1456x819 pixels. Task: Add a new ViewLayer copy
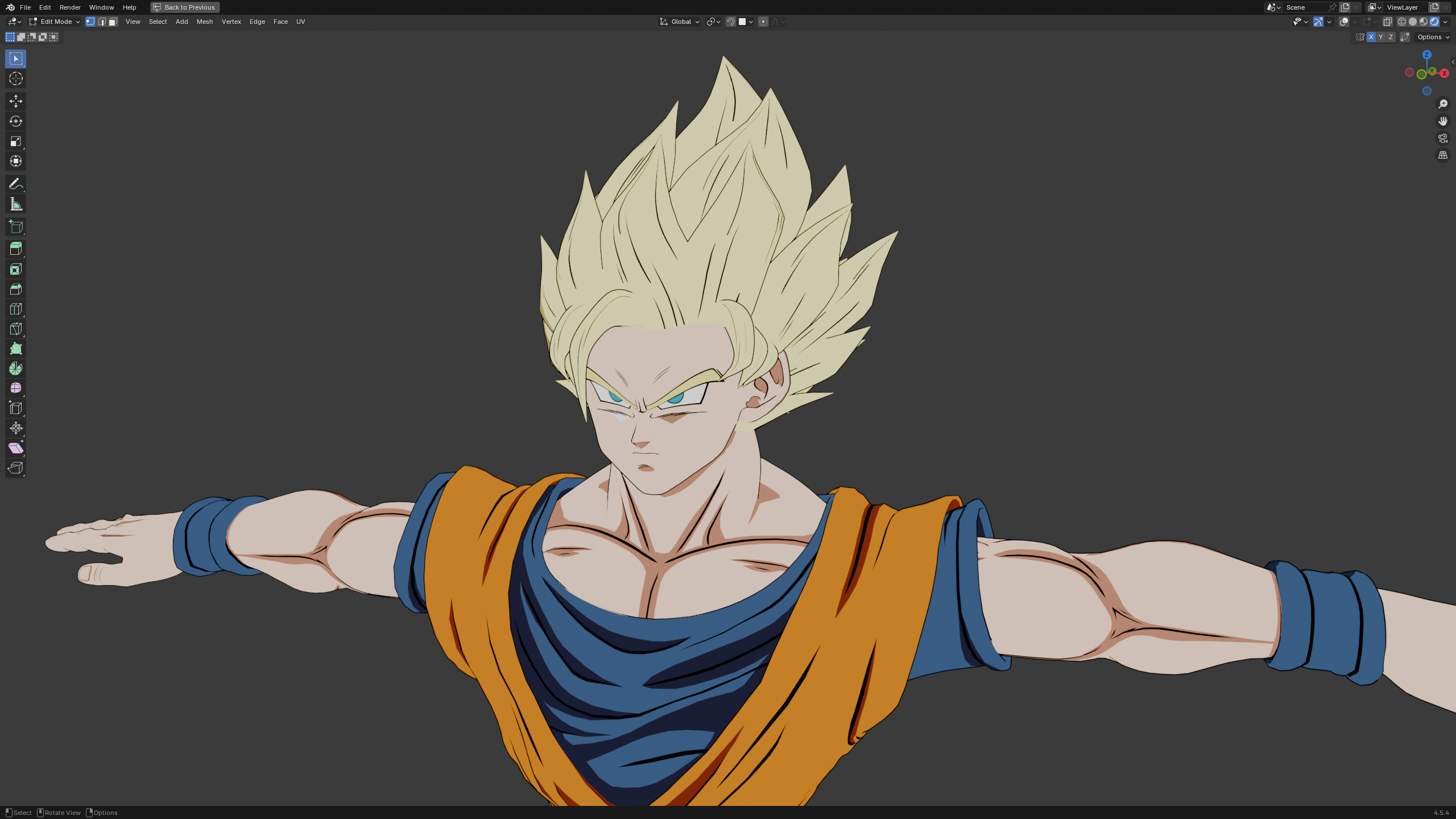click(x=1434, y=7)
